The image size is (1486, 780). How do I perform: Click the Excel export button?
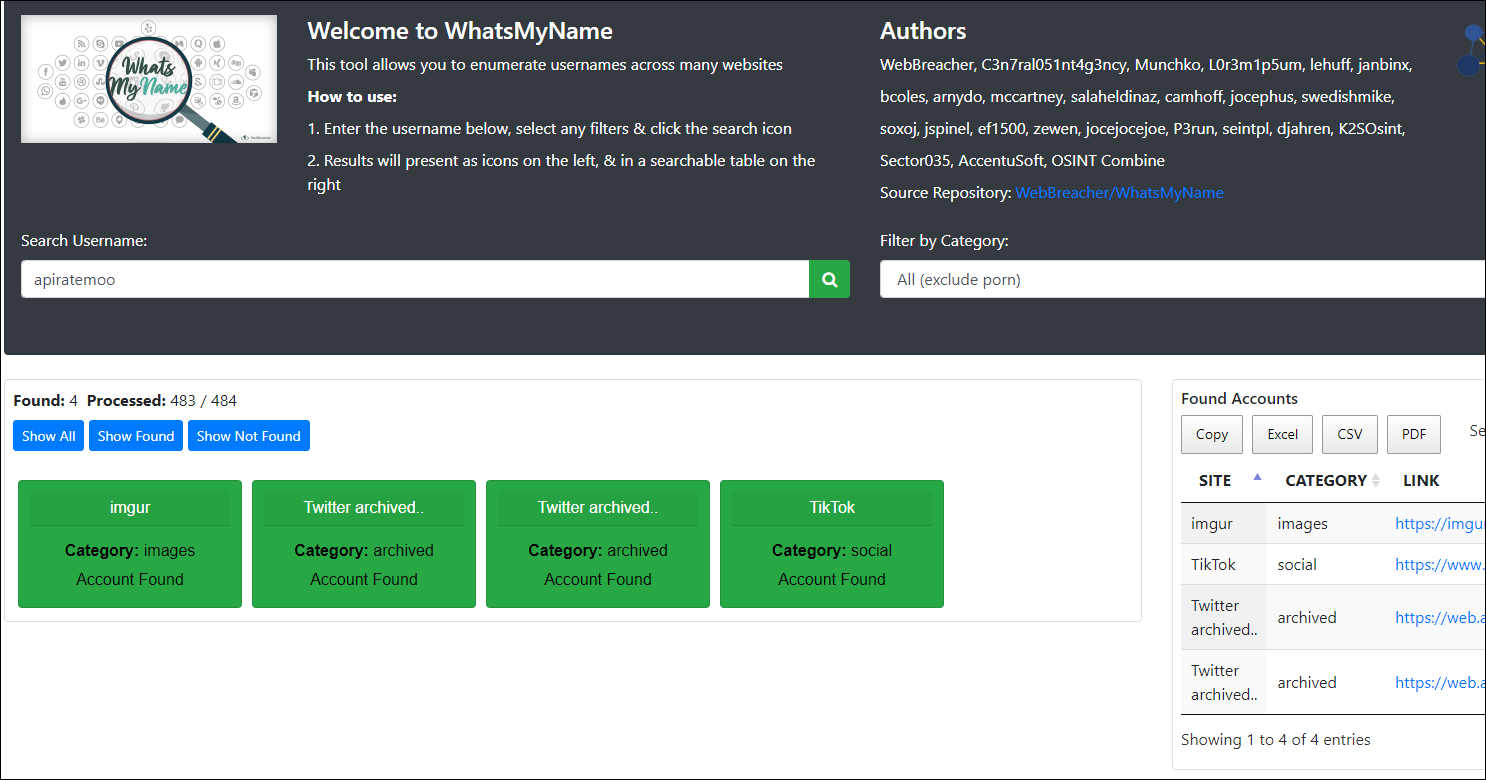coord(1283,434)
